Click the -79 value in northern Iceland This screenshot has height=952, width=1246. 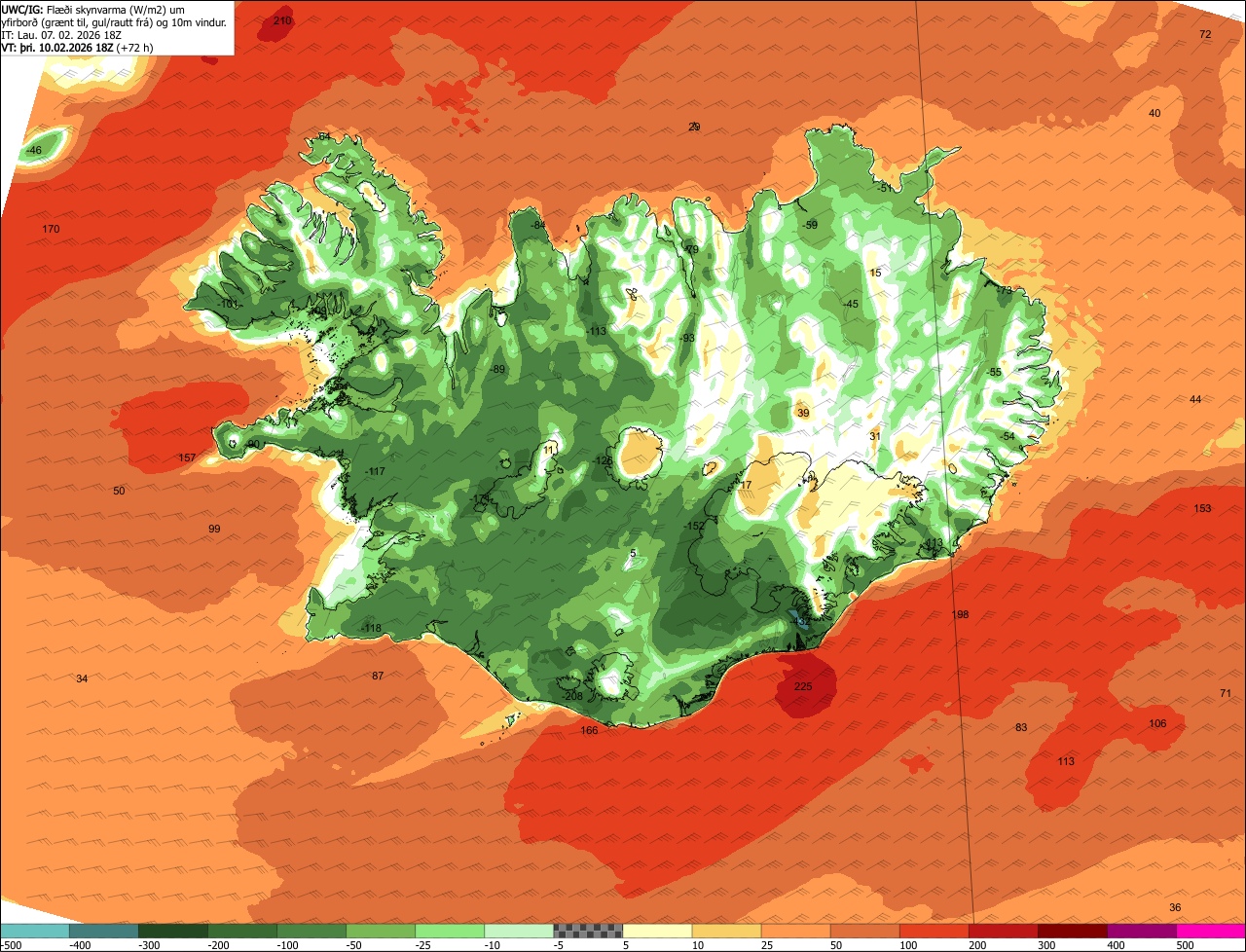(x=692, y=250)
